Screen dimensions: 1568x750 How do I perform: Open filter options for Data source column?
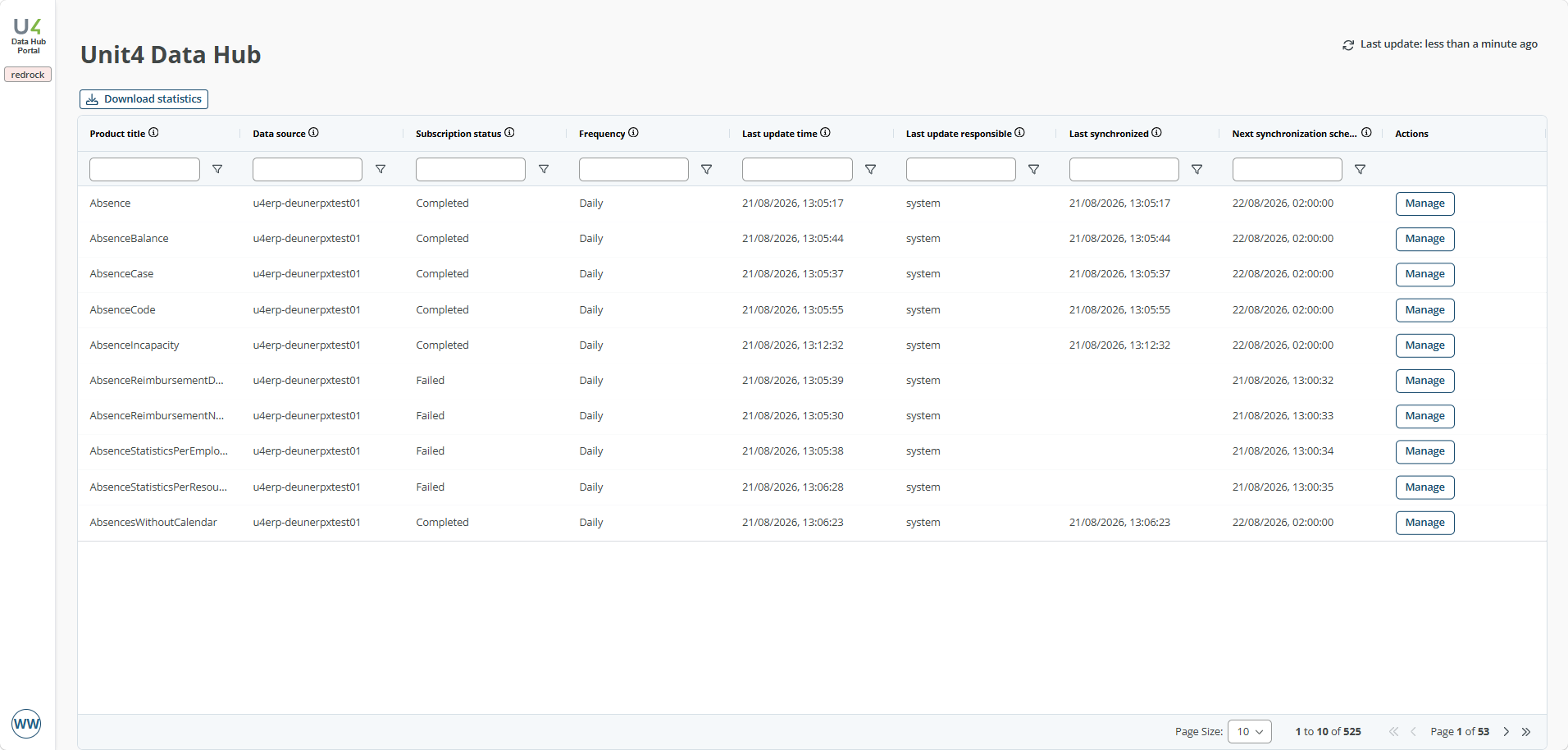pyautogui.click(x=381, y=169)
